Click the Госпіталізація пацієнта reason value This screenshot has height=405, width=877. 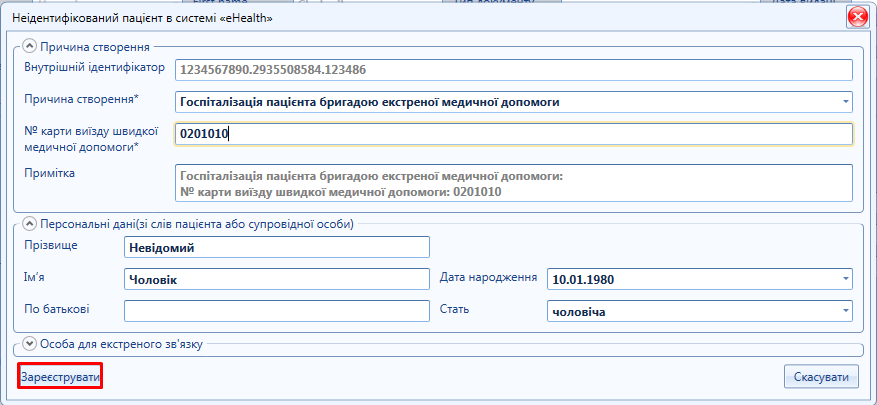370,102
